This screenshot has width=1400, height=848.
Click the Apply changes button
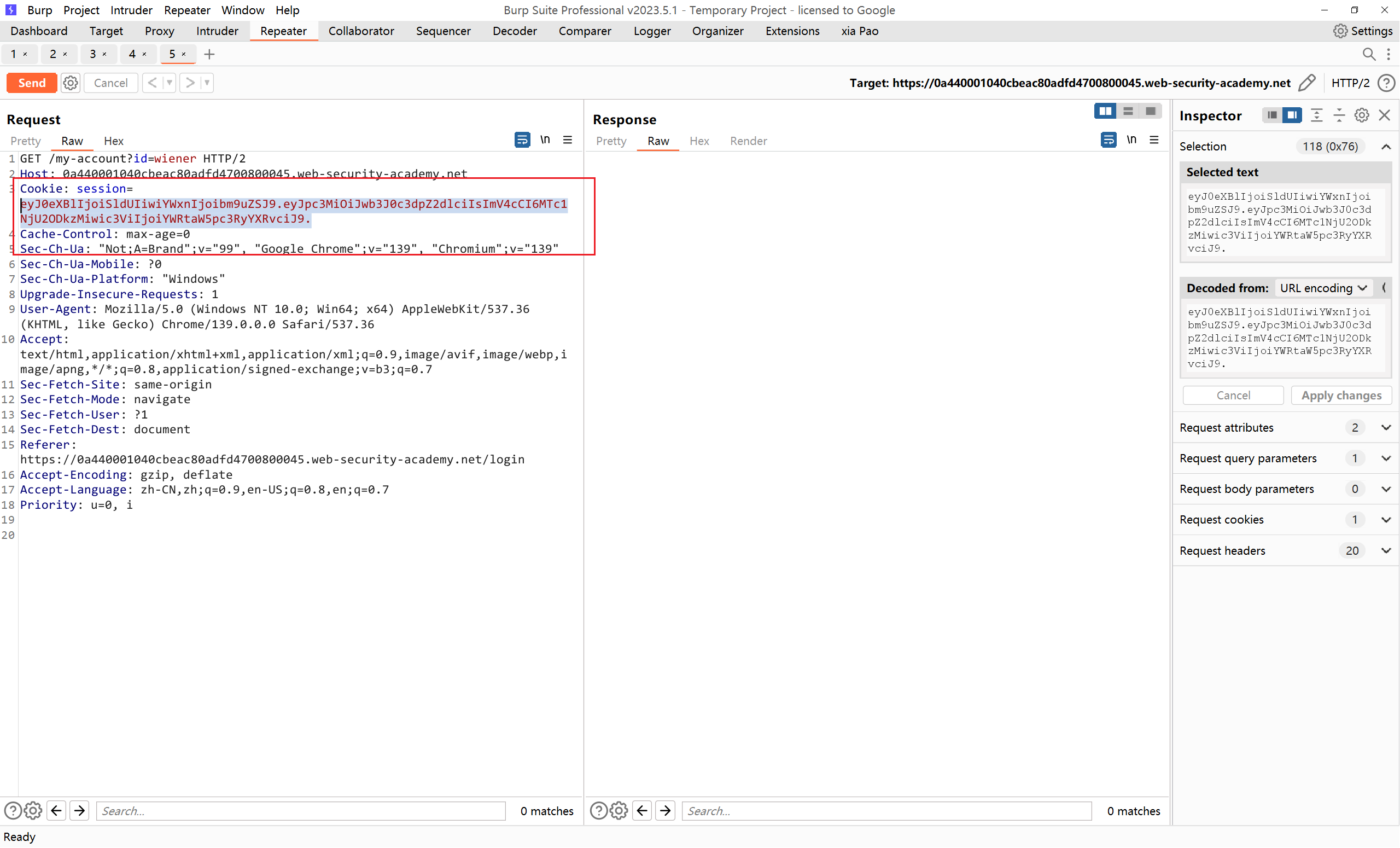[x=1341, y=396]
